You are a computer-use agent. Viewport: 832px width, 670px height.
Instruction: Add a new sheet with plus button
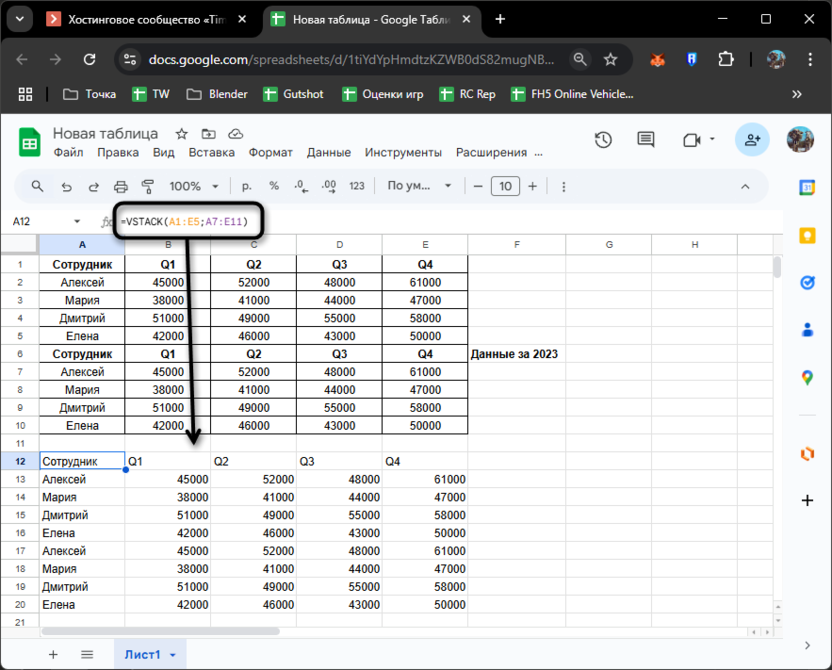coord(53,655)
